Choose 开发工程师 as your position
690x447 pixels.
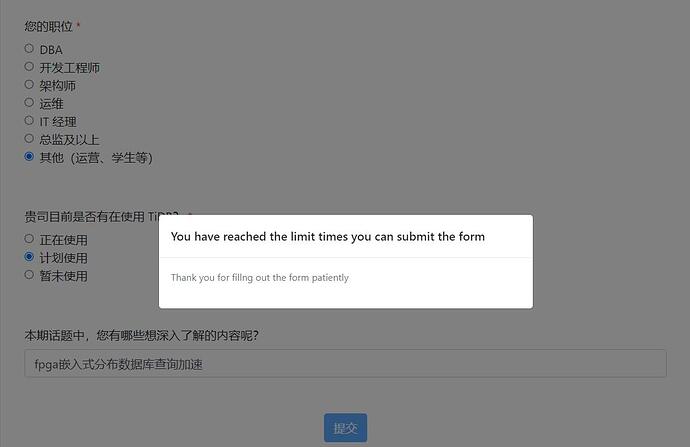click(29, 66)
